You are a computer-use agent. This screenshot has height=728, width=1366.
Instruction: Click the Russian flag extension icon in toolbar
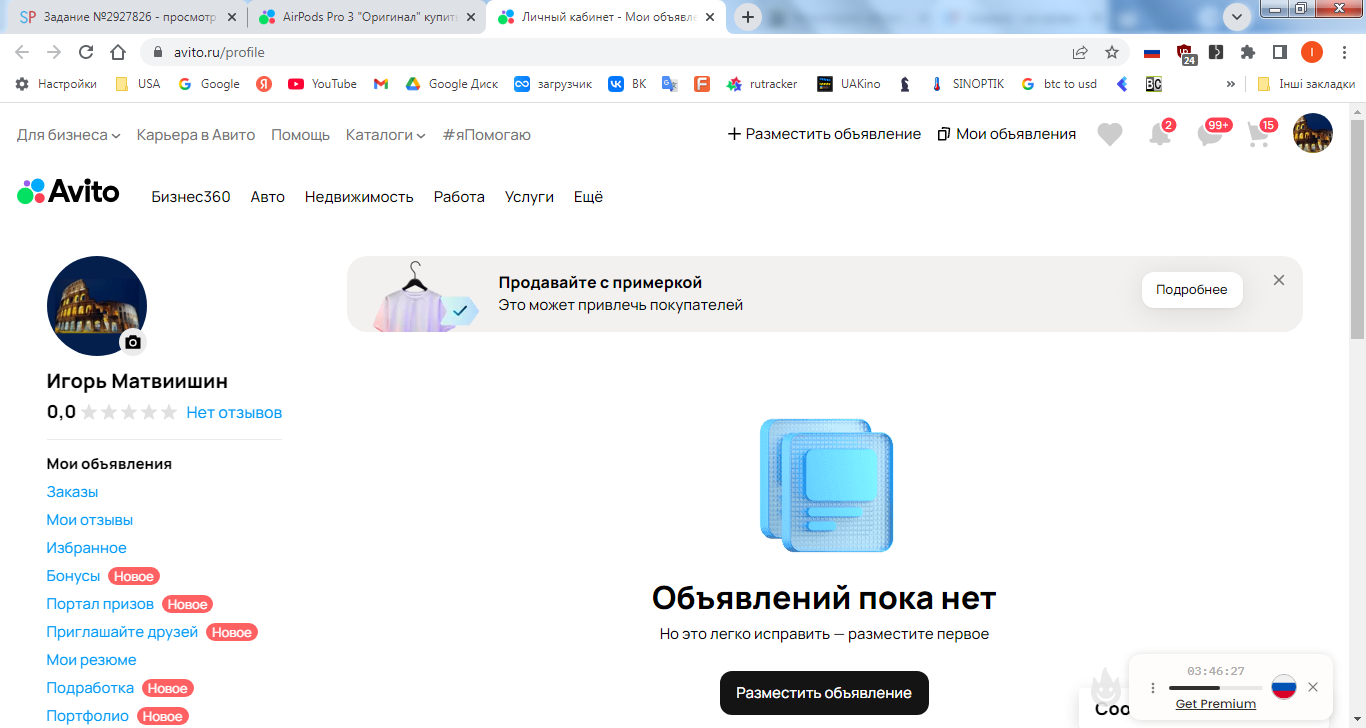(x=1152, y=52)
